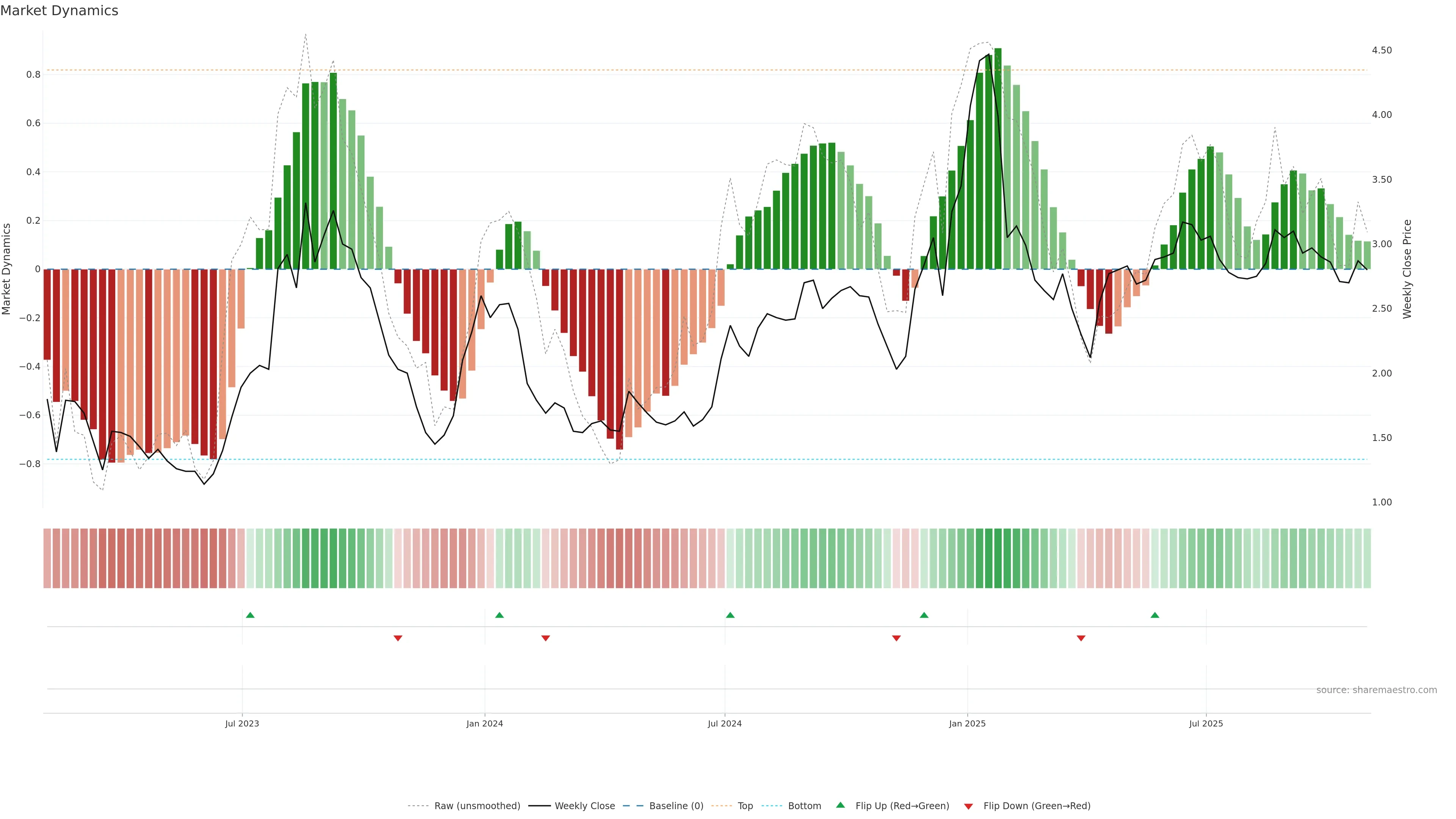The image size is (1456, 819).
Task: Click the red flip-down triangle after Jan 2024
Action: (546, 638)
